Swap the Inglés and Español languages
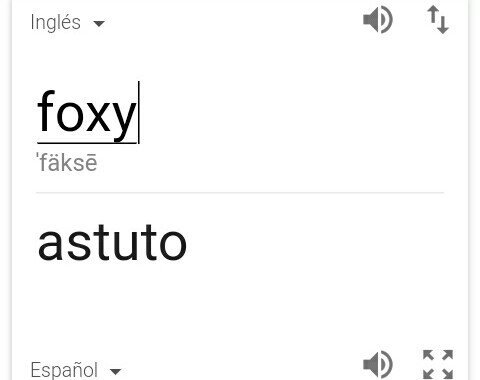Screen dimensions: 480x380 (x=438, y=20)
